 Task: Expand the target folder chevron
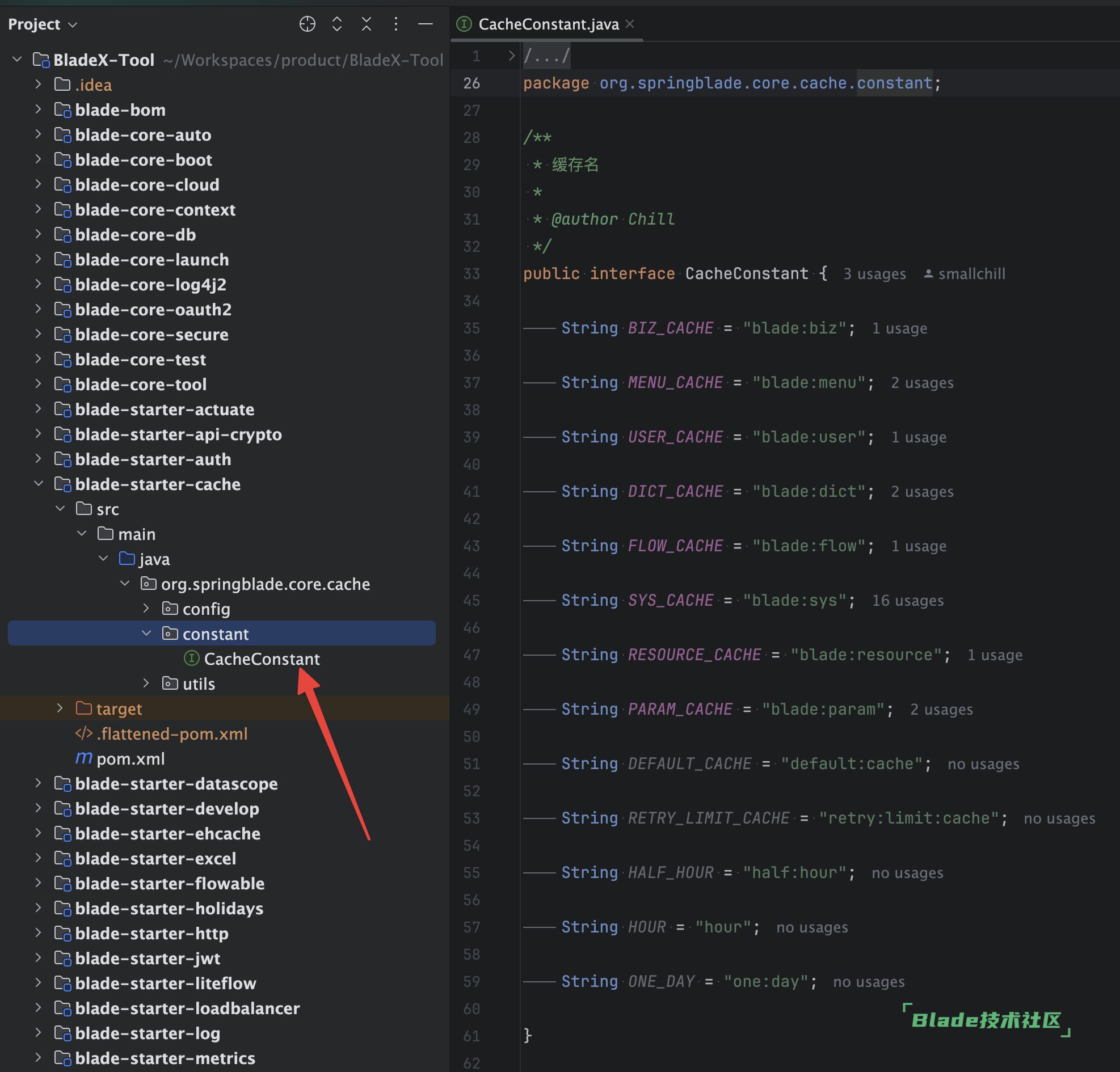coord(60,708)
